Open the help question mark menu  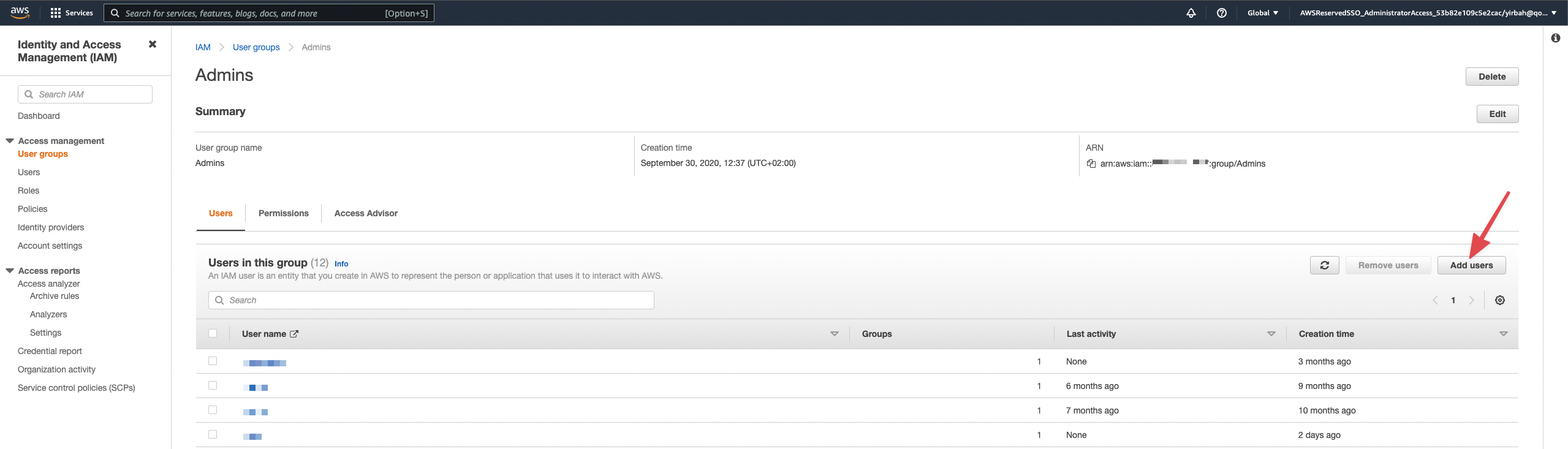pos(1221,13)
